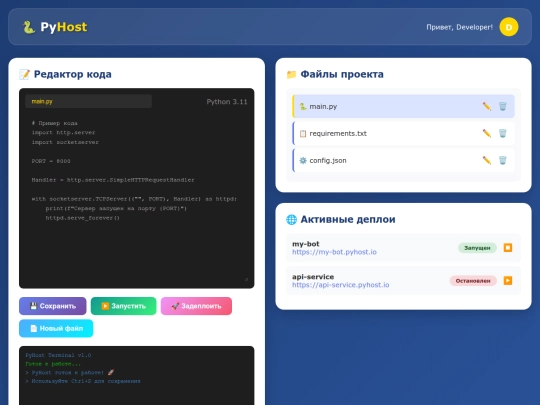Click the PyHost Terminal v1.0 line
The height and width of the screenshot is (405, 540).
58,355
